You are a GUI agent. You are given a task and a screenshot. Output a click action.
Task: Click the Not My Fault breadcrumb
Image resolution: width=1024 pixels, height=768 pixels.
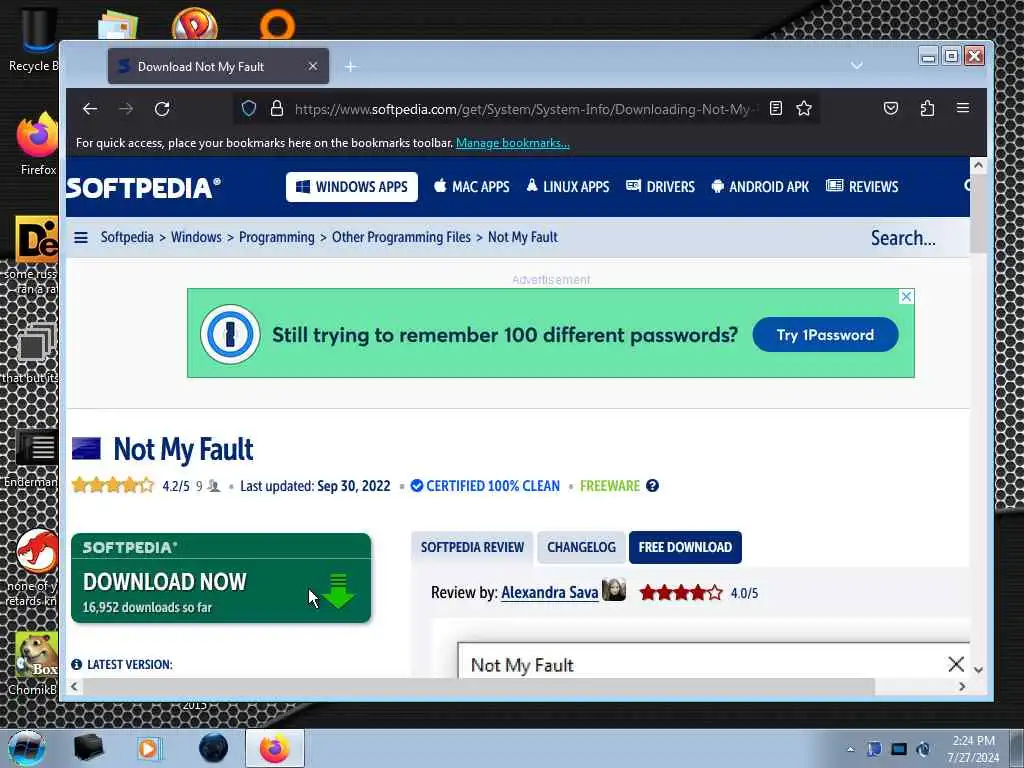pyautogui.click(x=522, y=237)
